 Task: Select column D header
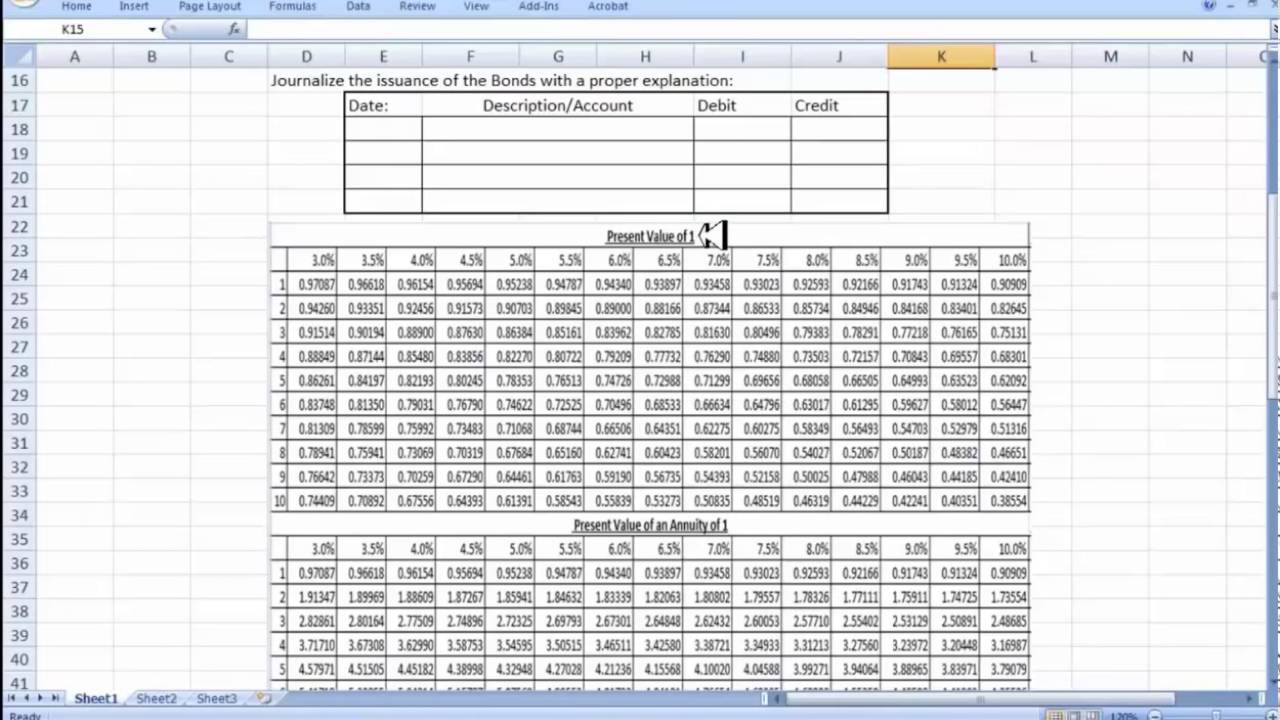point(306,57)
